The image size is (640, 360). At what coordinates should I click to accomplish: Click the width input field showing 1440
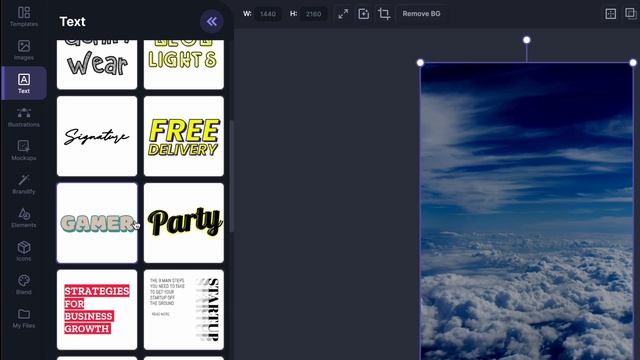point(268,14)
